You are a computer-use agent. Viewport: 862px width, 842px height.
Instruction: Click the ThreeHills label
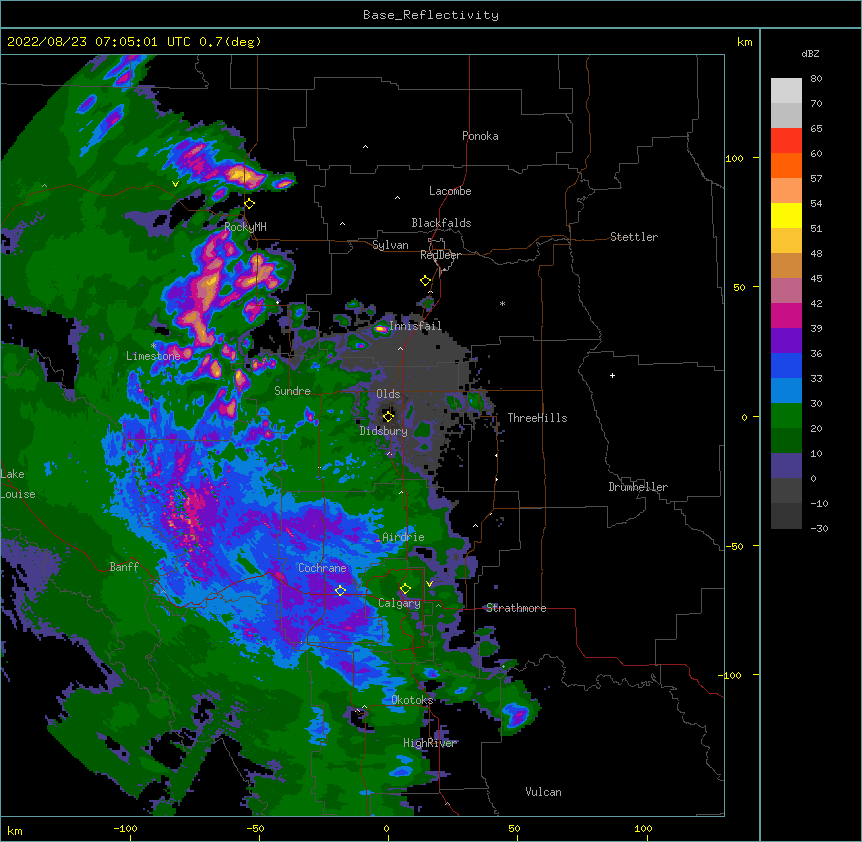(x=537, y=418)
